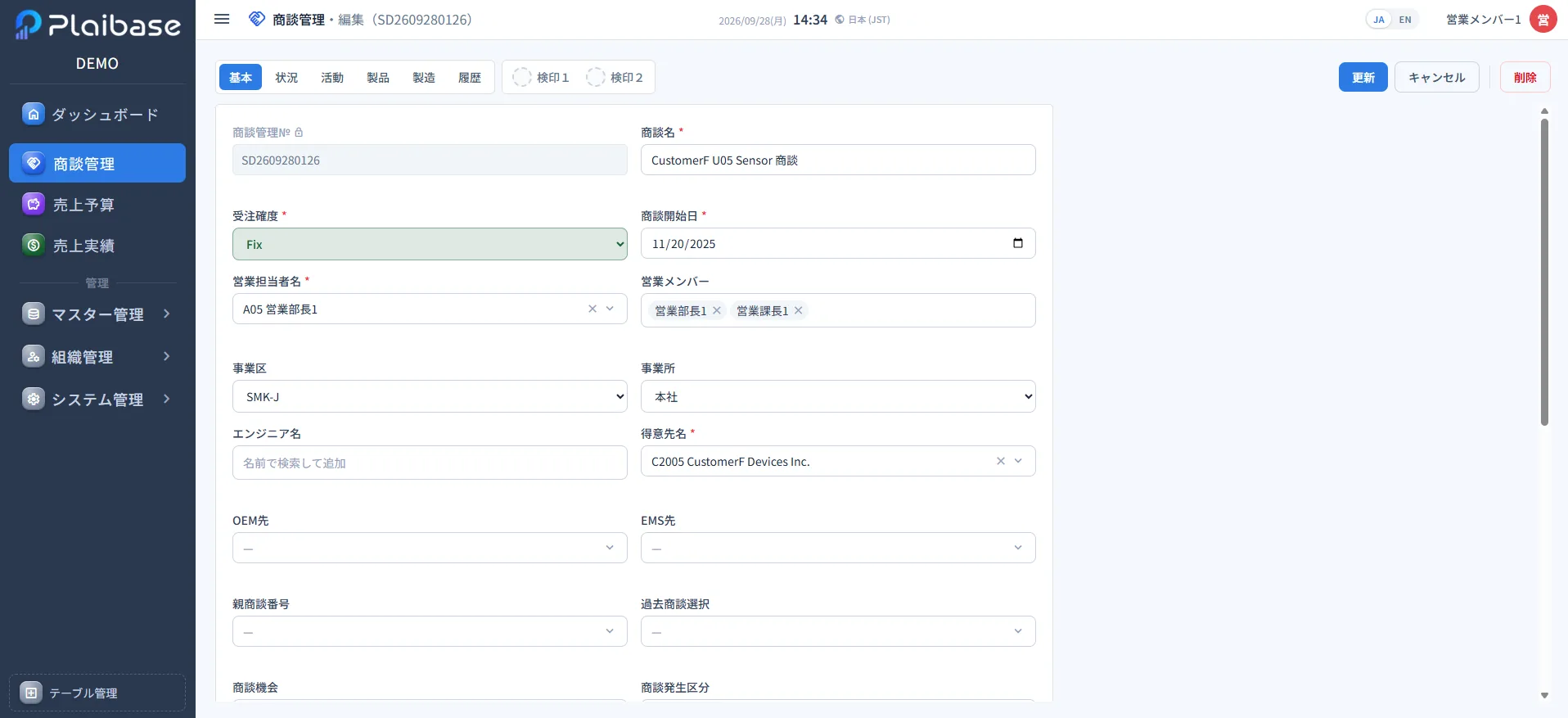Click the 更新 button
This screenshot has width=1568, height=718.
pos(1363,77)
